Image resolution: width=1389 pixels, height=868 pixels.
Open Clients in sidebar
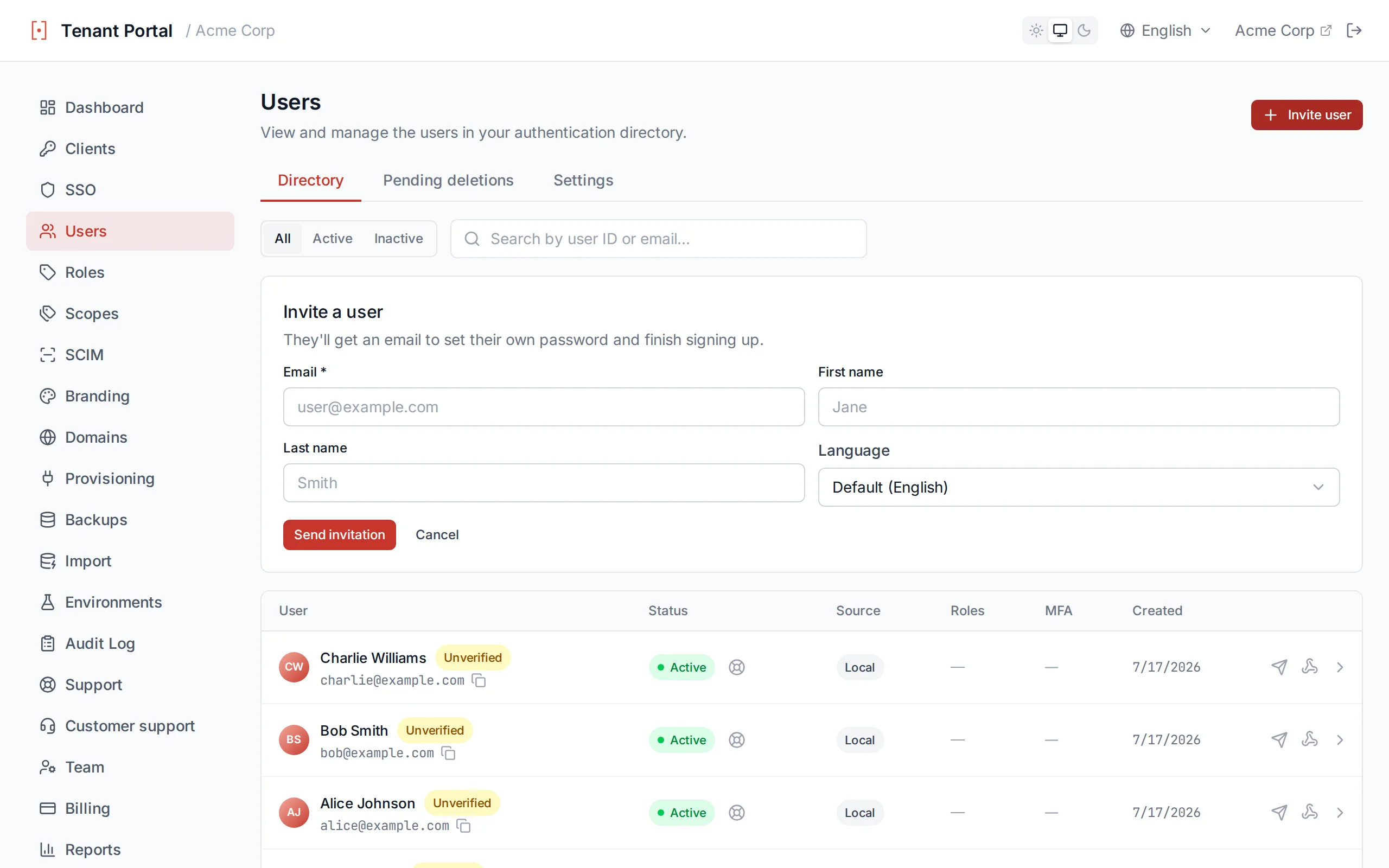coord(130,149)
